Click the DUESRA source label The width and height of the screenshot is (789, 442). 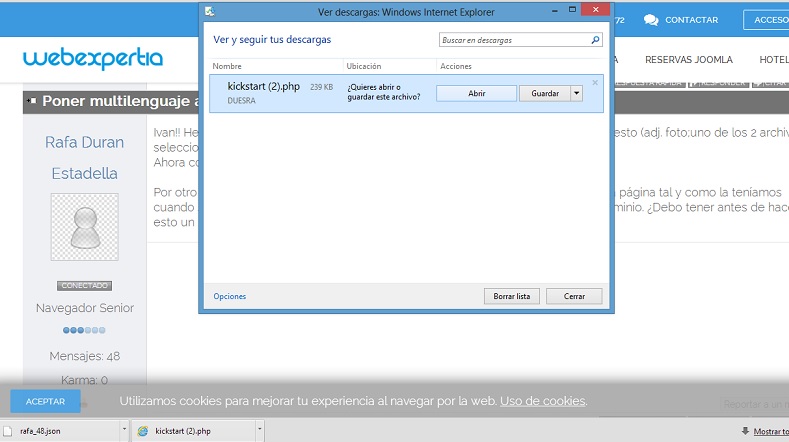tap(242, 100)
